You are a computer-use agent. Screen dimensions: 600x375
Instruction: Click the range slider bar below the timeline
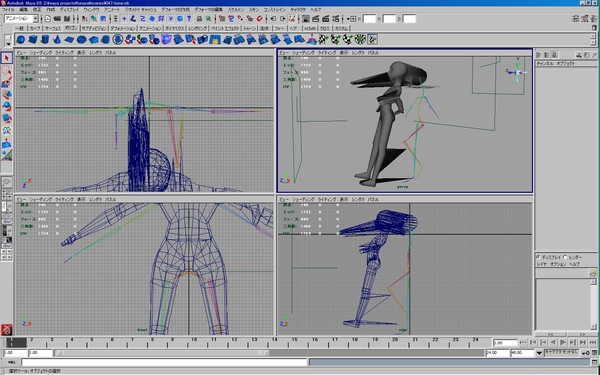coord(161,353)
